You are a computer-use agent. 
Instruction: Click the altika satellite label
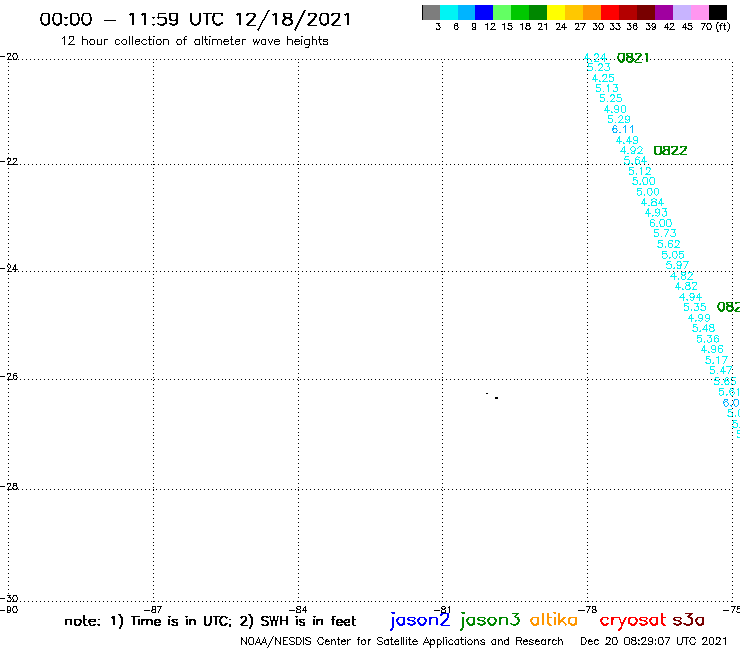[554, 620]
